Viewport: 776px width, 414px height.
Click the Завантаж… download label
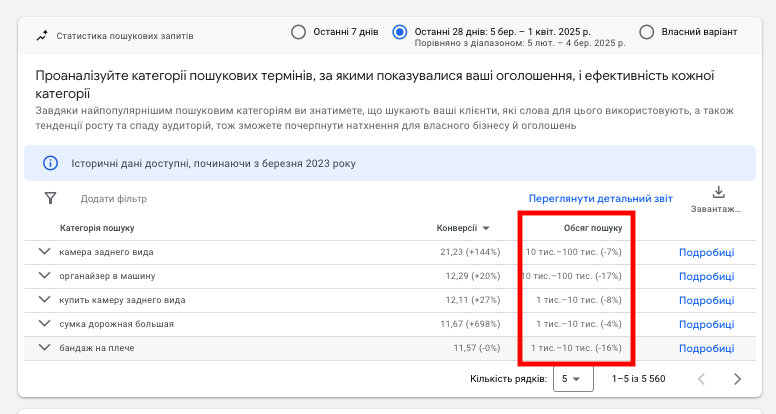coord(716,209)
